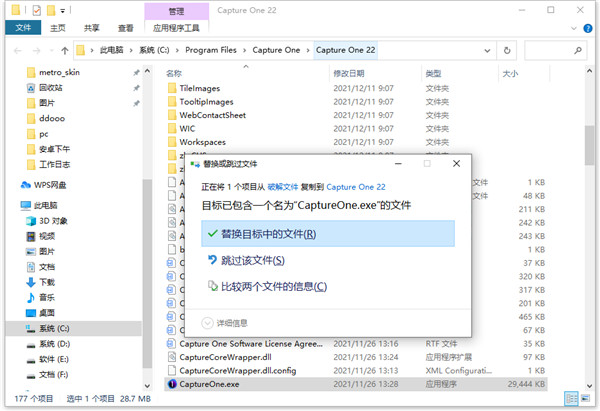Click Program Files breadcrumb

[x=211, y=50]
